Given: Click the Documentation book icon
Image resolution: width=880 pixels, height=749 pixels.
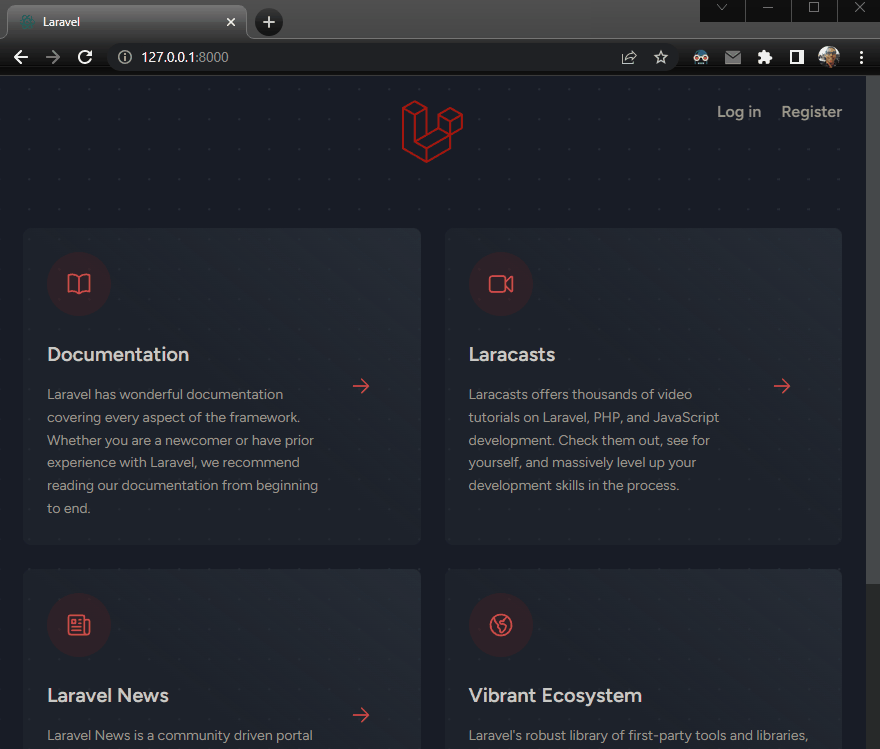Looking at the screenshot, I should pos(79,284).
